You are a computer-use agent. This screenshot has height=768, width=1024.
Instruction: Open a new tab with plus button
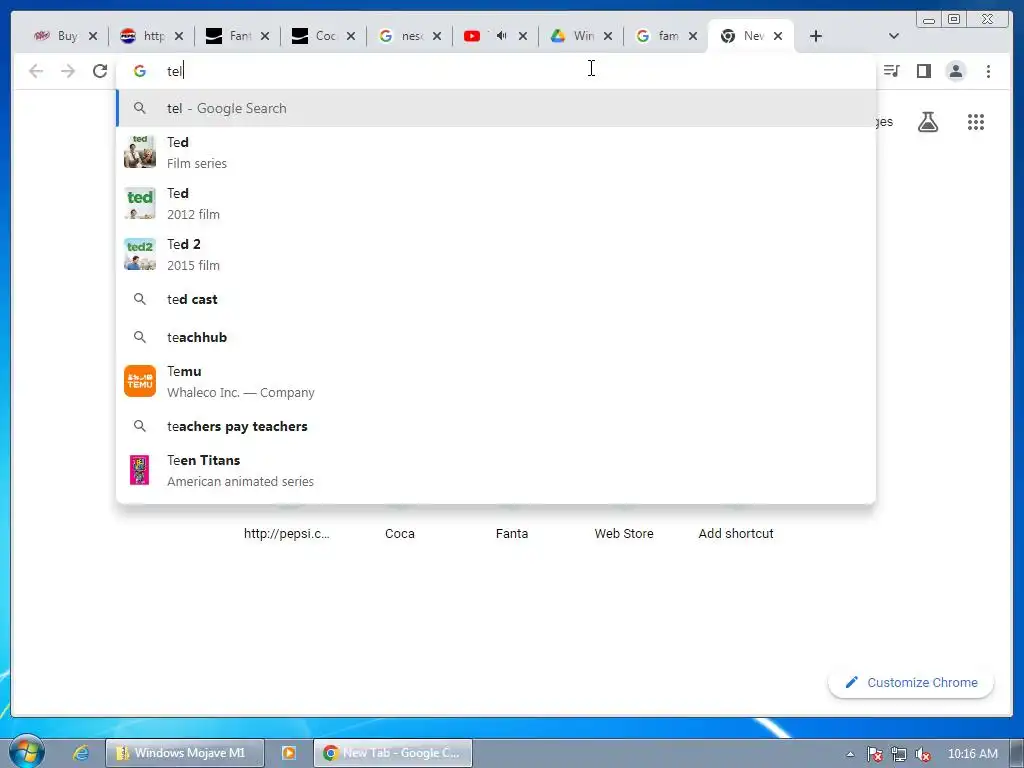click(816, 36)
